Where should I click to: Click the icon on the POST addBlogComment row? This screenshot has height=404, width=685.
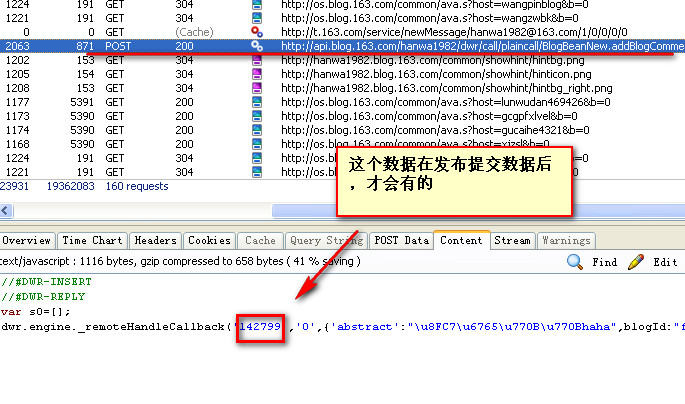pyautogui.click(x=257, y=46)
